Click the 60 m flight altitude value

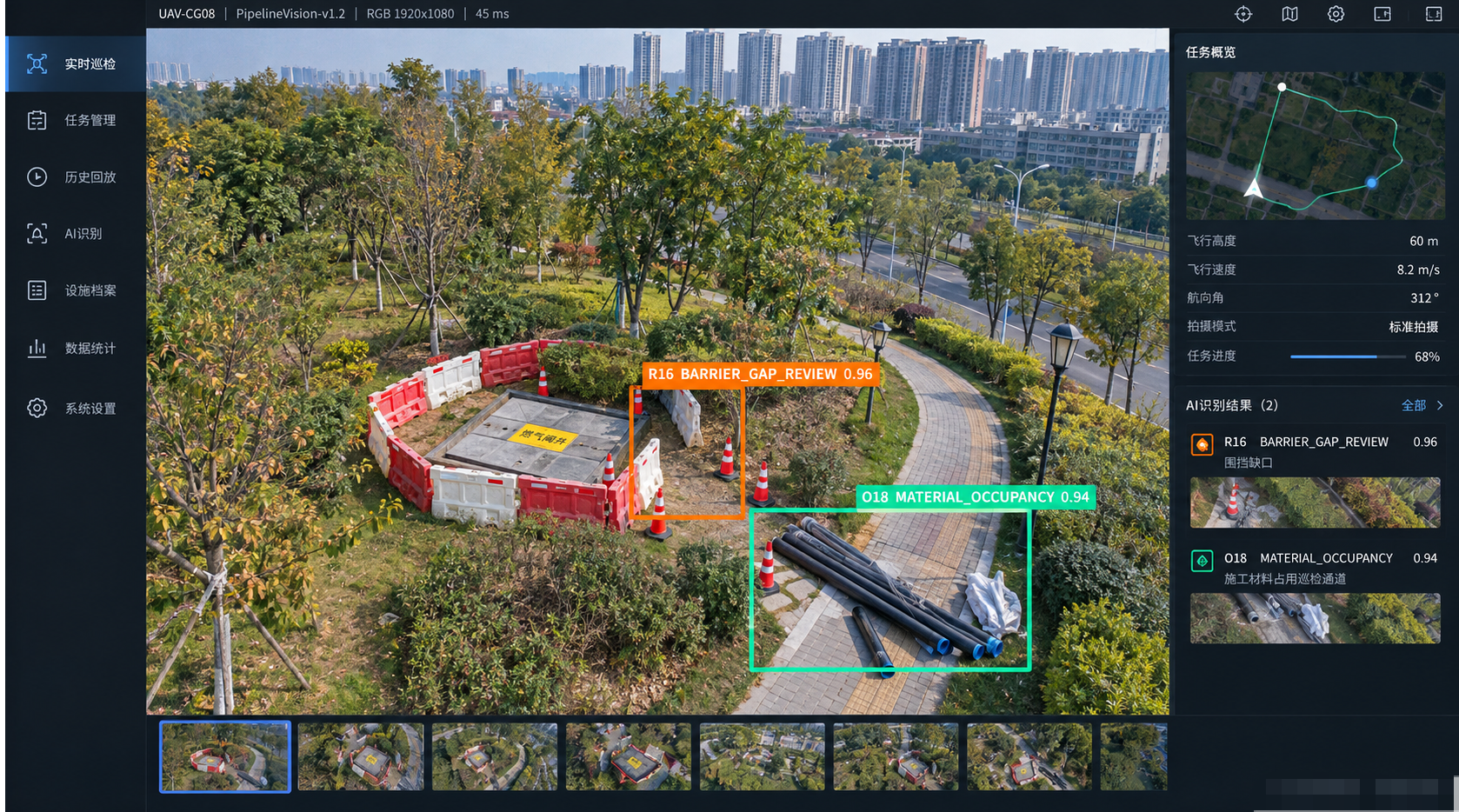click(x=1424, y=241)
